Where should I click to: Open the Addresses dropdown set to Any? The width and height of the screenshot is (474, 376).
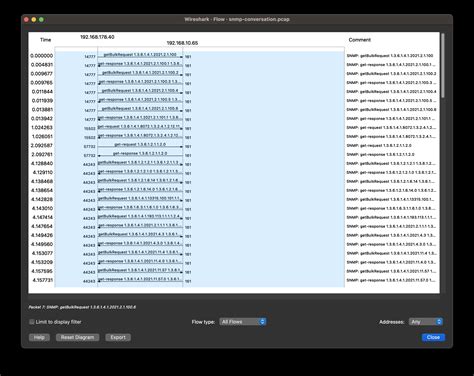pos(426,322)
